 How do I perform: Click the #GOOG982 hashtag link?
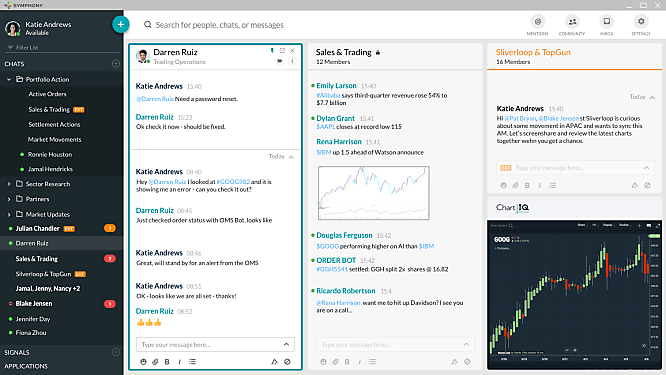pyautogui.click(x=233, y=182)
